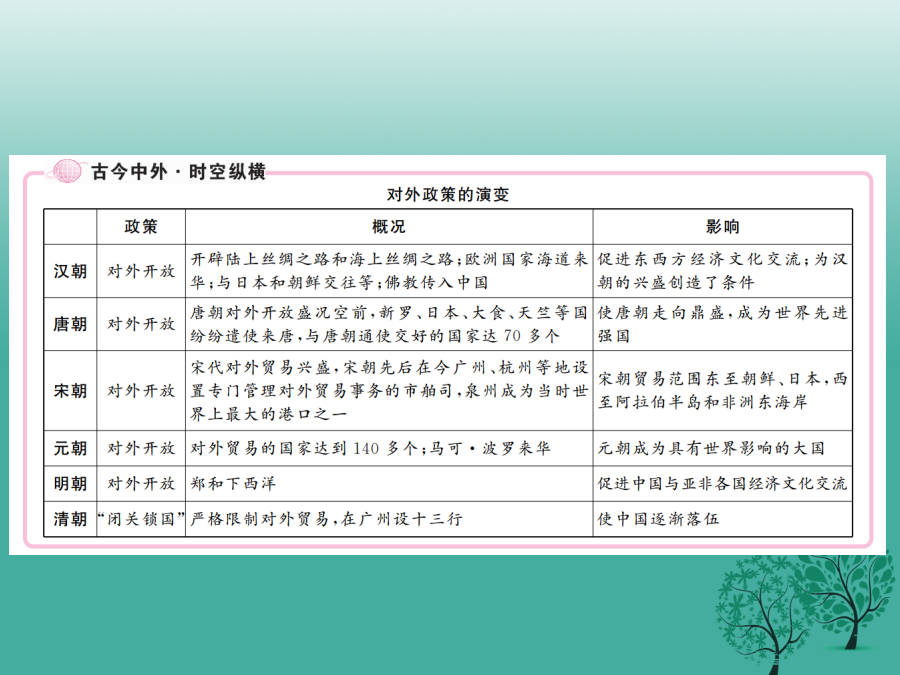Click the 元朝成为具有世界影响的大国 cell

tap(722, 449)
